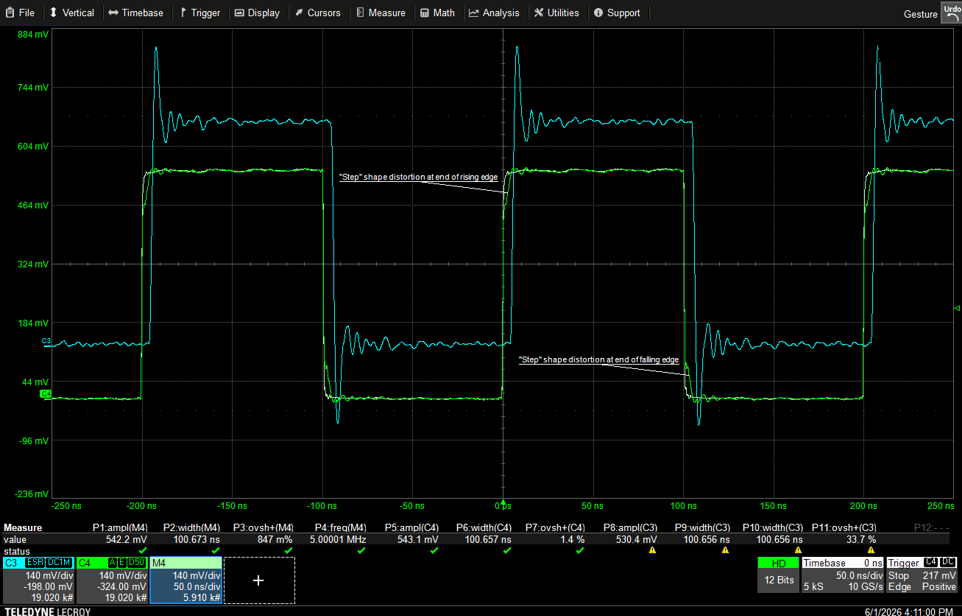This screenshot has height=616, width=962.
Task: Open the Measure menu
Action: coord(381,12)
